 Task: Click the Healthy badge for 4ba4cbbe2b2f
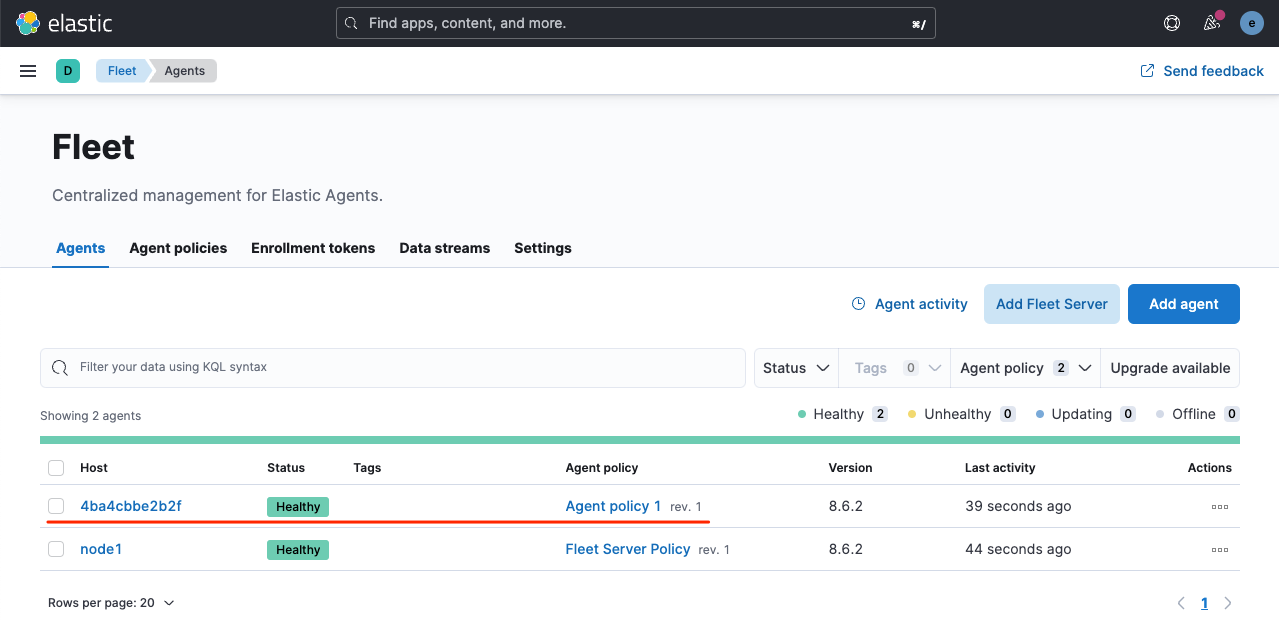point(298,507)
